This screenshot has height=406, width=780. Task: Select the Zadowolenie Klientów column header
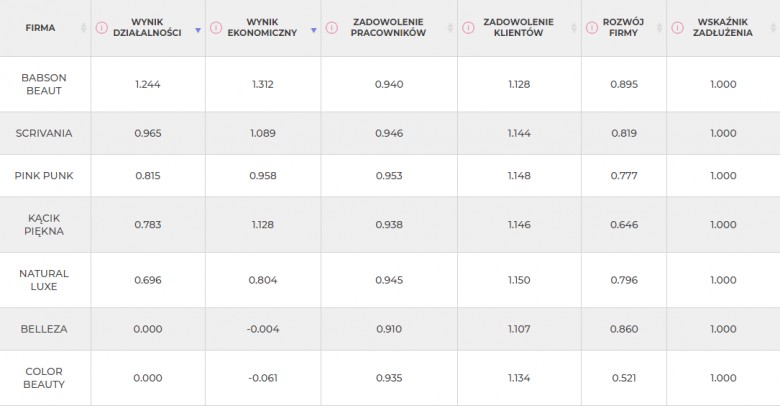point(518,27)
